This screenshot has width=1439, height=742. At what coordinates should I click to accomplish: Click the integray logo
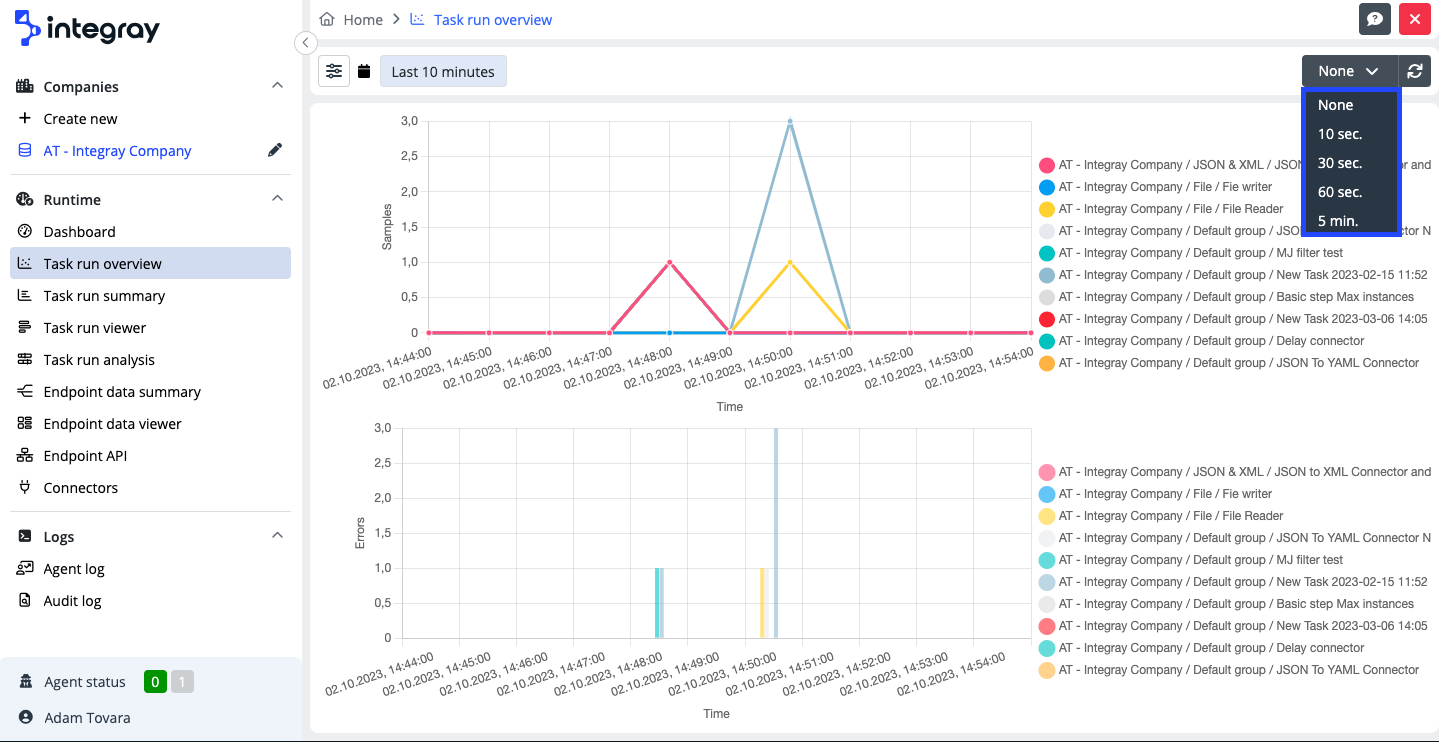(87, 29)
